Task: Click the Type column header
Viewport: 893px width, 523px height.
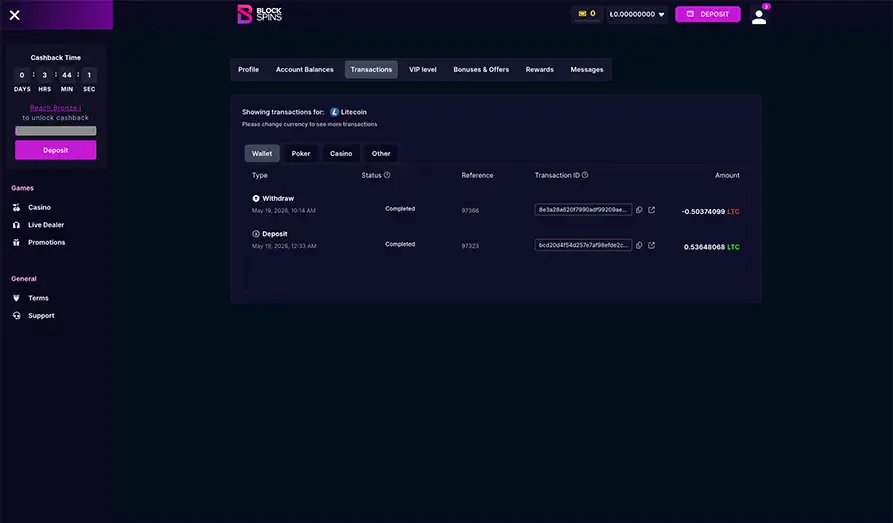Action: click(260, 175)
